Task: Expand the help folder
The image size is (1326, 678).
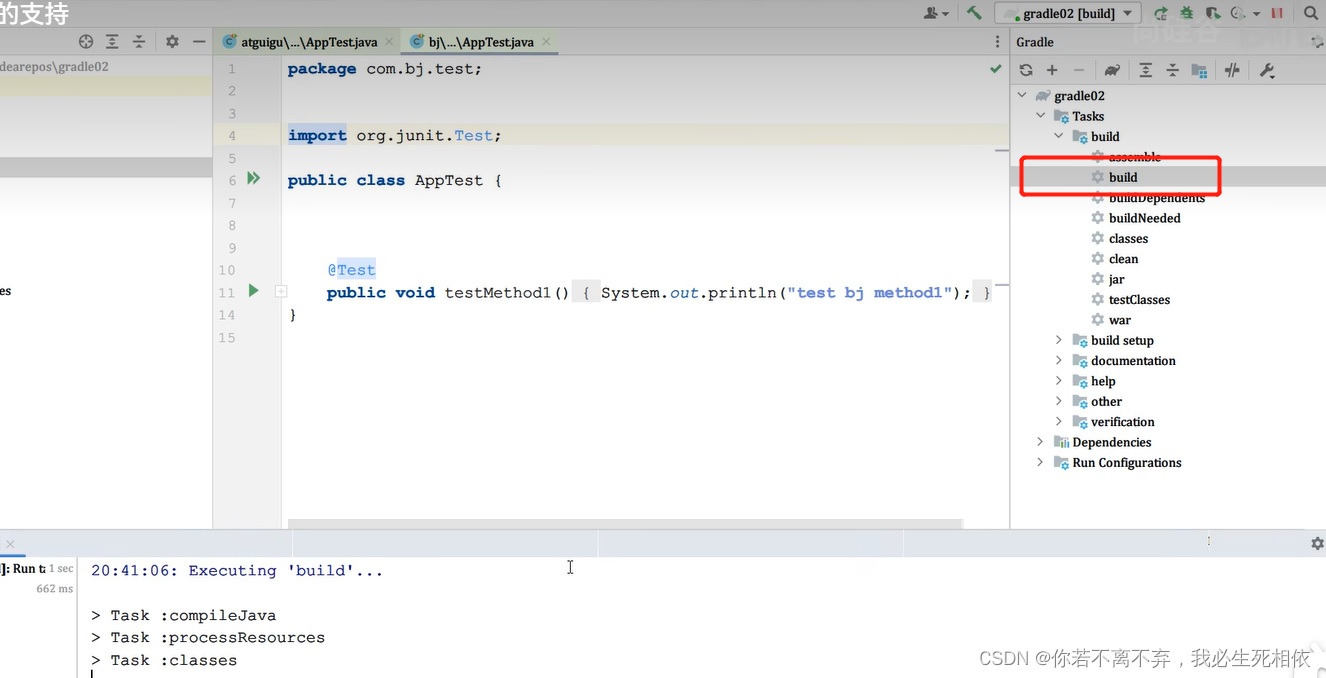Action: pos(1059,381)
